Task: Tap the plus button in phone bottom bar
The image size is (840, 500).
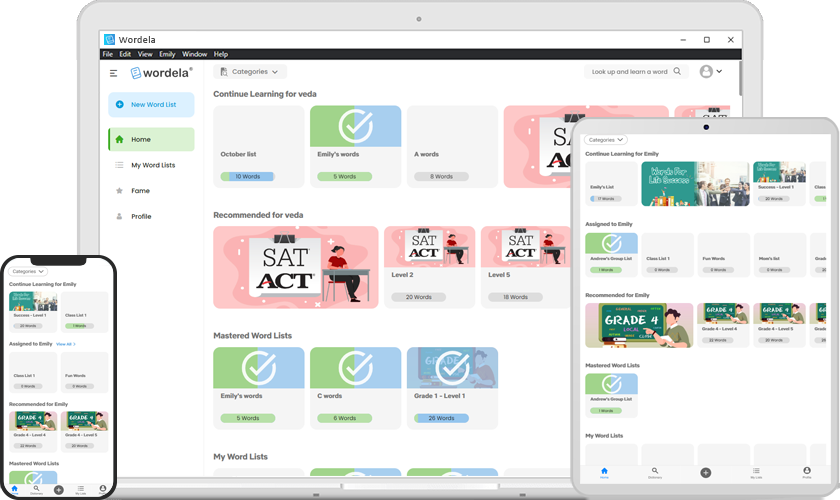Action: (59, 490)
